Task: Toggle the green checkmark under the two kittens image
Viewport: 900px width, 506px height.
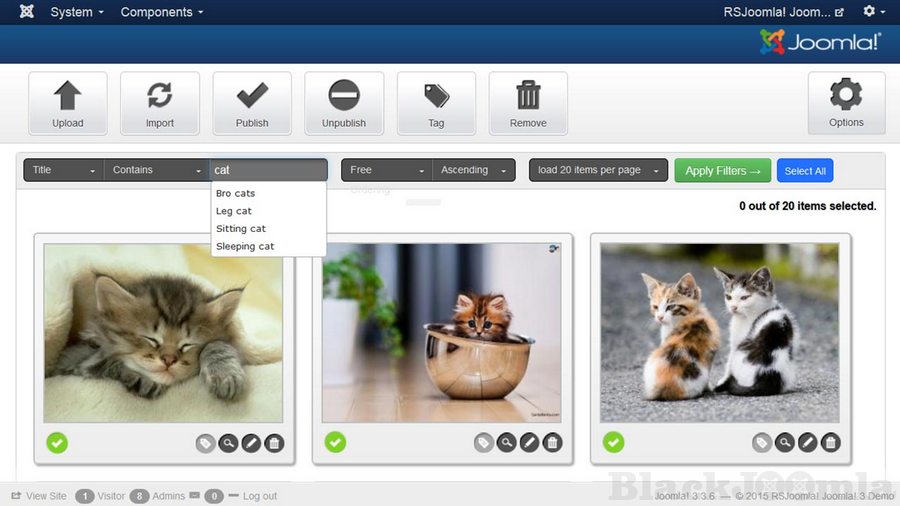Action: 613,442
